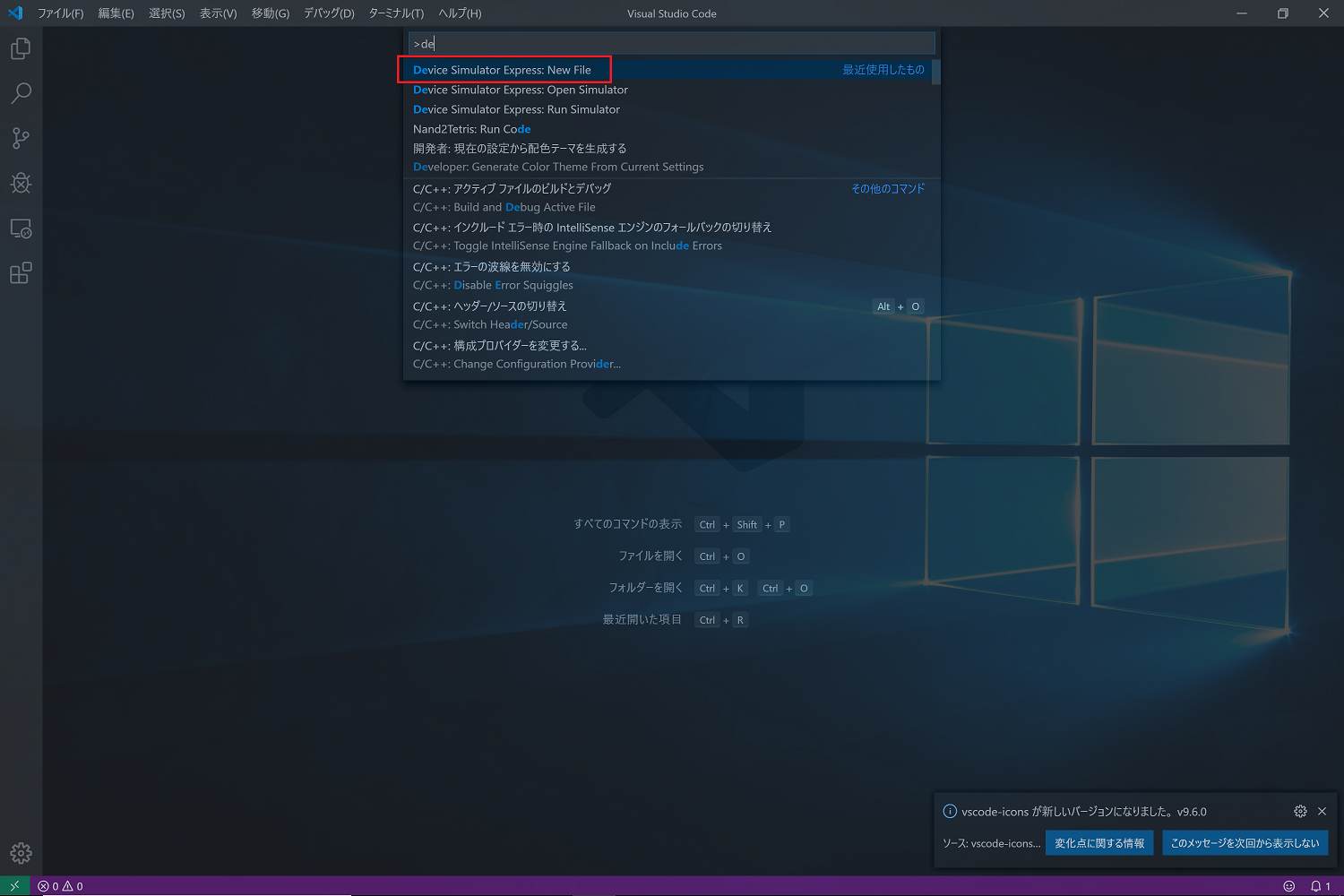The height and width of the screenshot is (896, 1344).
Task: Select C/C++: Toggle IntelliSense Engine Fallback command
Action: (668, 237)
